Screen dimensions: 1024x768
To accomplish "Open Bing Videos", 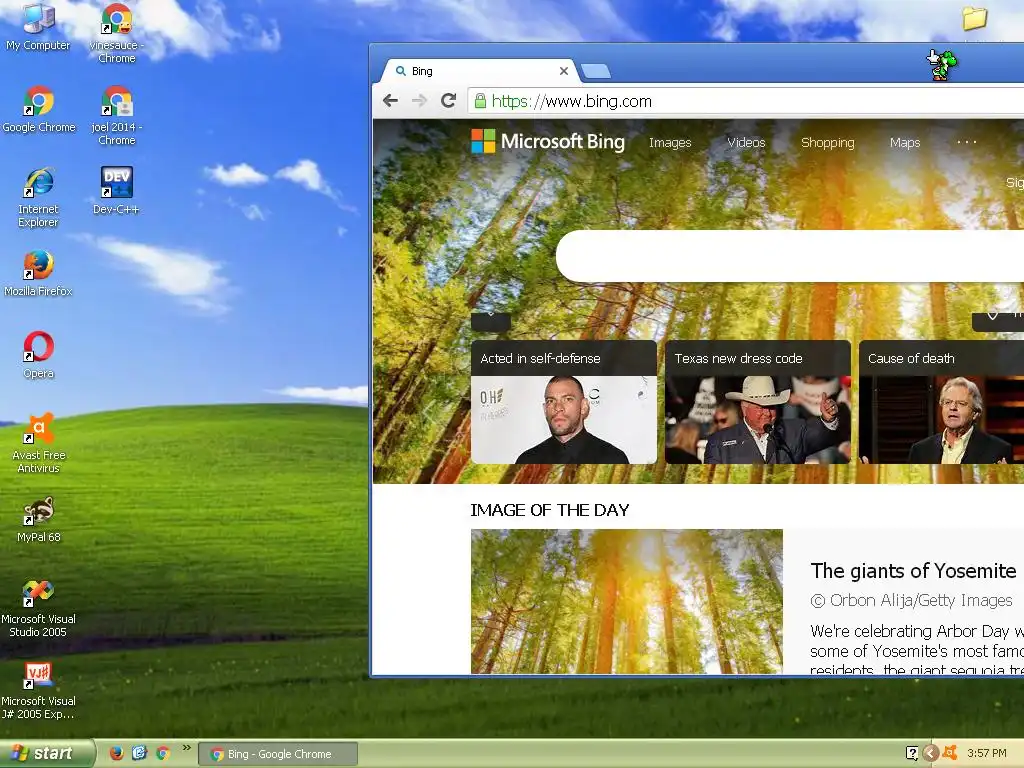I will click(x=746, y=142).
